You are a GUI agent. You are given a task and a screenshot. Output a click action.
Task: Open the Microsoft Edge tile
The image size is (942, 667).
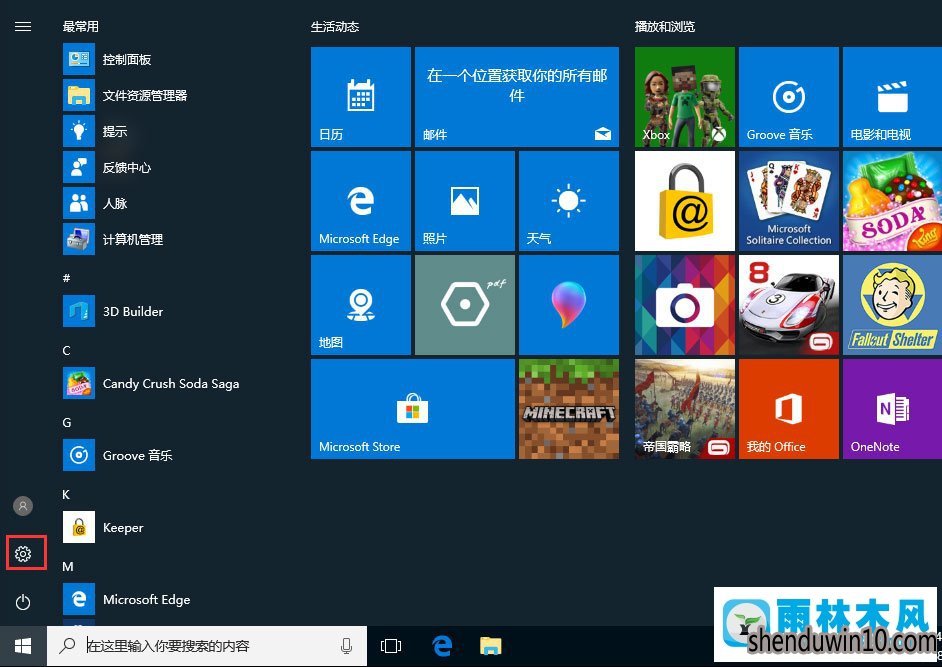(360, 201)
